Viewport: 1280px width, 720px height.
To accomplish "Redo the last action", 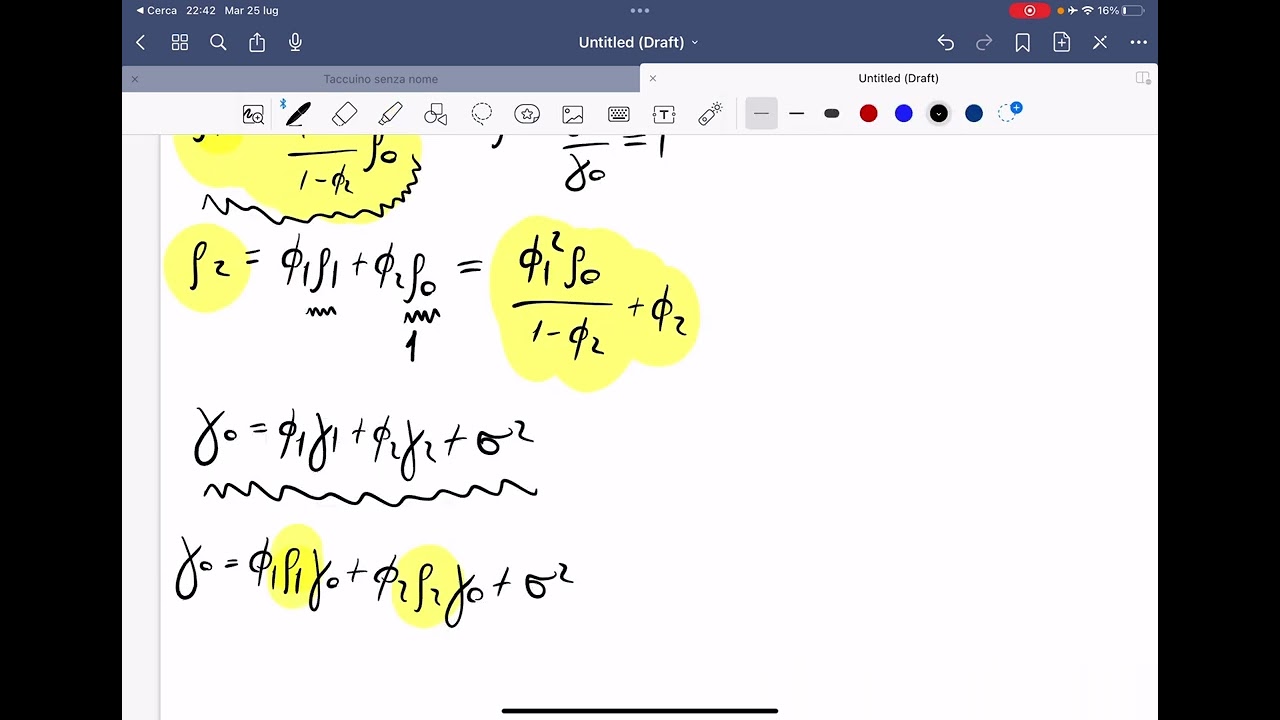I will pos(984,42).
